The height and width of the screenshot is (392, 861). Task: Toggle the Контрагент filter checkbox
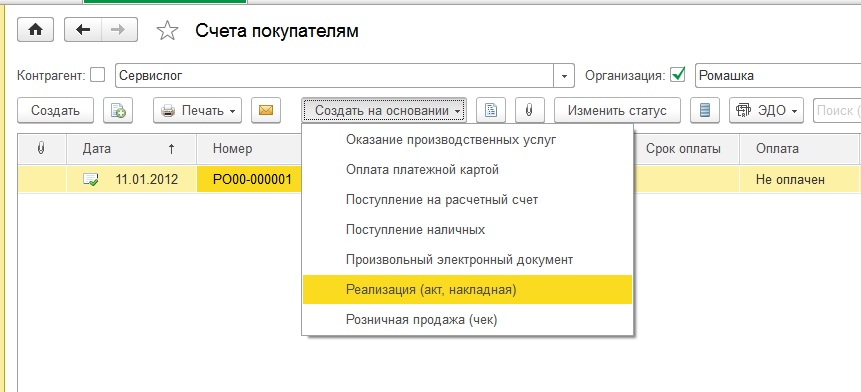coord(97,75)
